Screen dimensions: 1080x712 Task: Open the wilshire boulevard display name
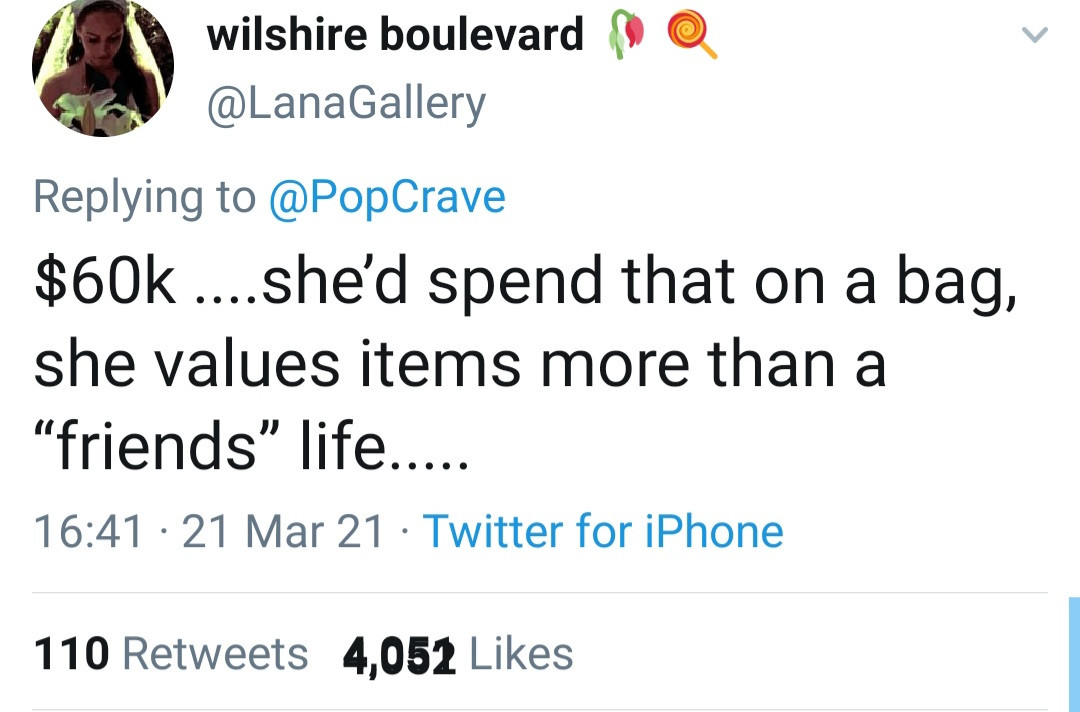(395, 34)
